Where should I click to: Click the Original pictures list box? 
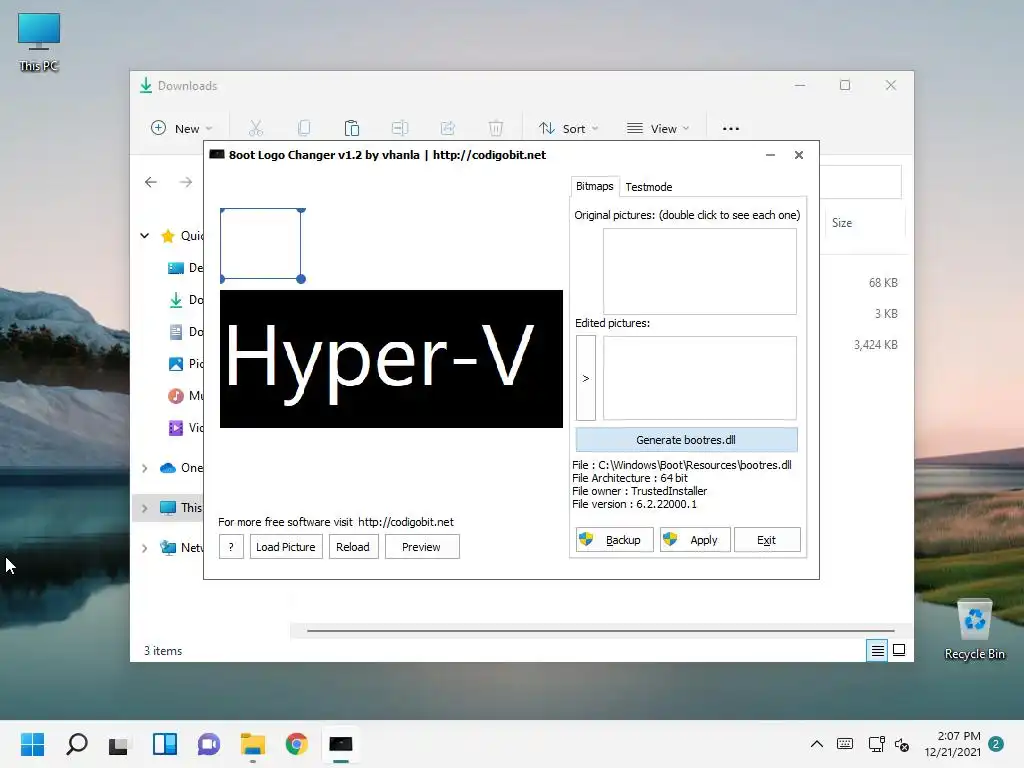coord(699,271)
